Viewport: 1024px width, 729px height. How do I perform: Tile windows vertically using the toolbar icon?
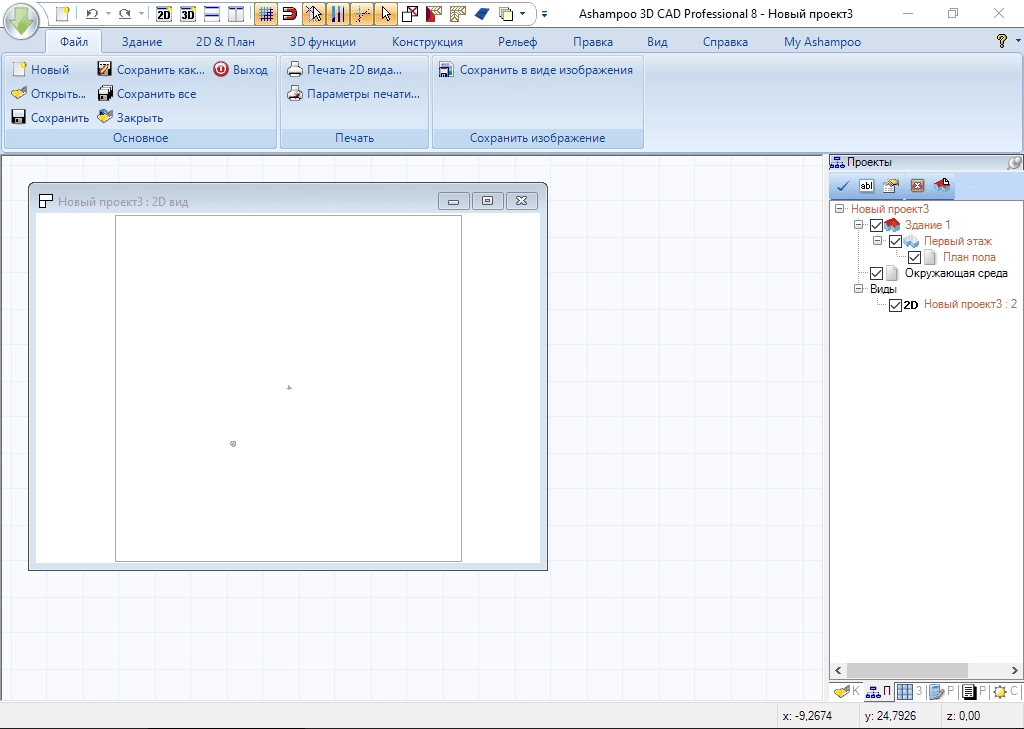pos(236,14)
